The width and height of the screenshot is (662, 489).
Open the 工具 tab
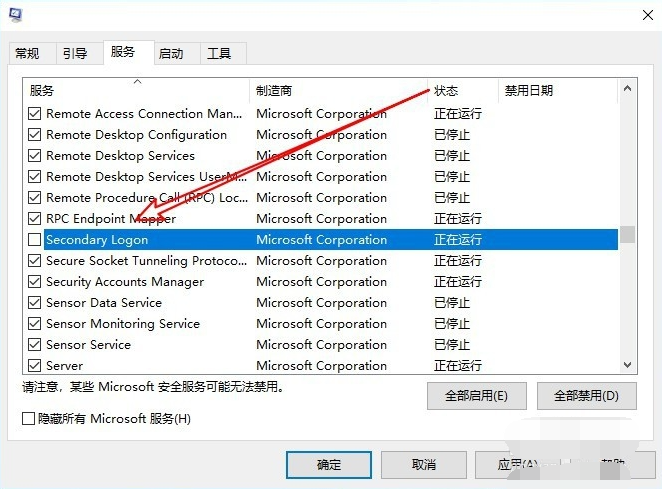[219, 54]
